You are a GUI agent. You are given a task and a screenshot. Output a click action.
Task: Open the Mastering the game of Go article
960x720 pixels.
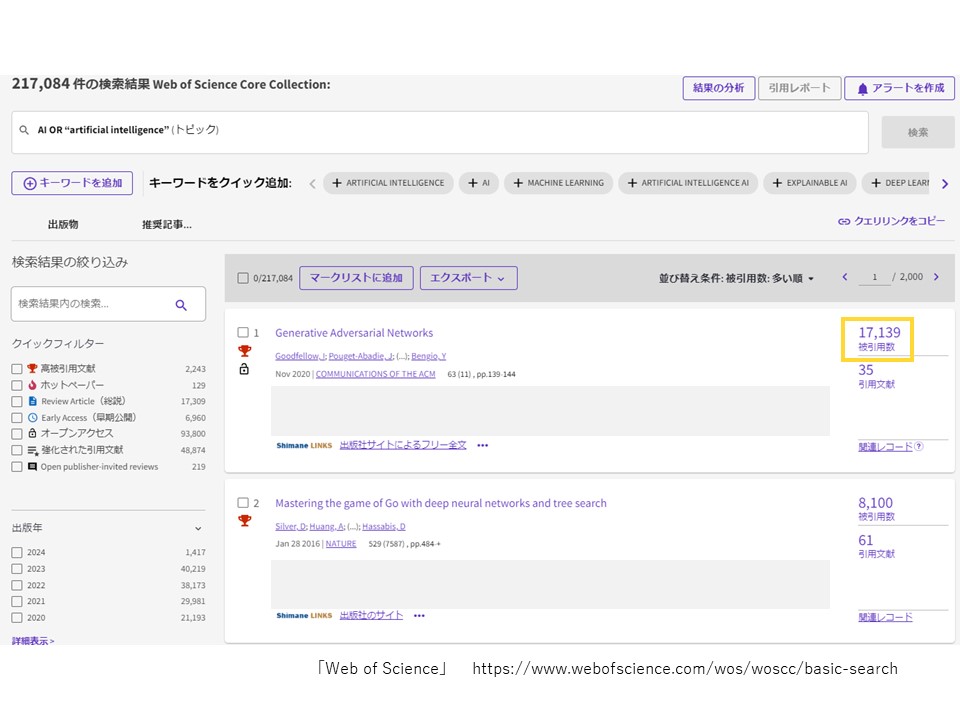(441, 503)
